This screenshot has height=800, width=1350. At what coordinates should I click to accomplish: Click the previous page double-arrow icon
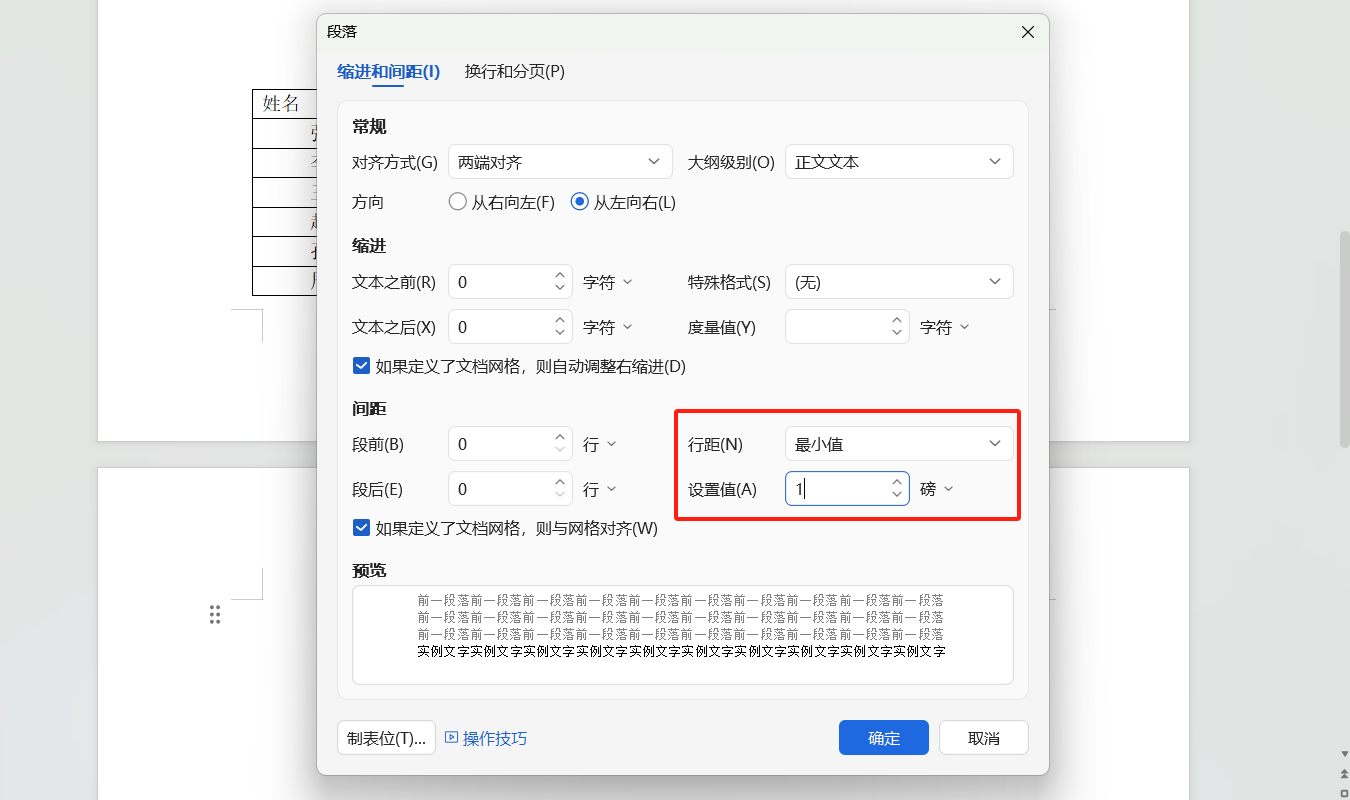click(x=1344, y=774)
